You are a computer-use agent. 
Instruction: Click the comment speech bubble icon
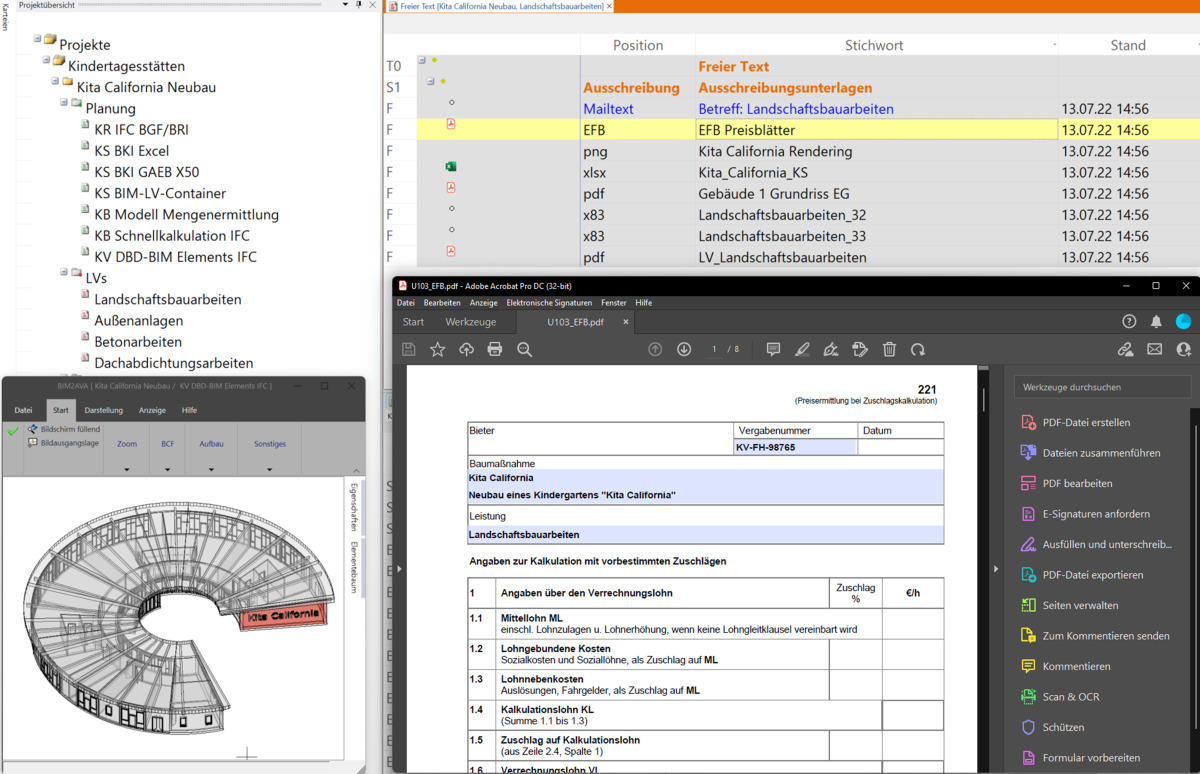pos(773,349)
